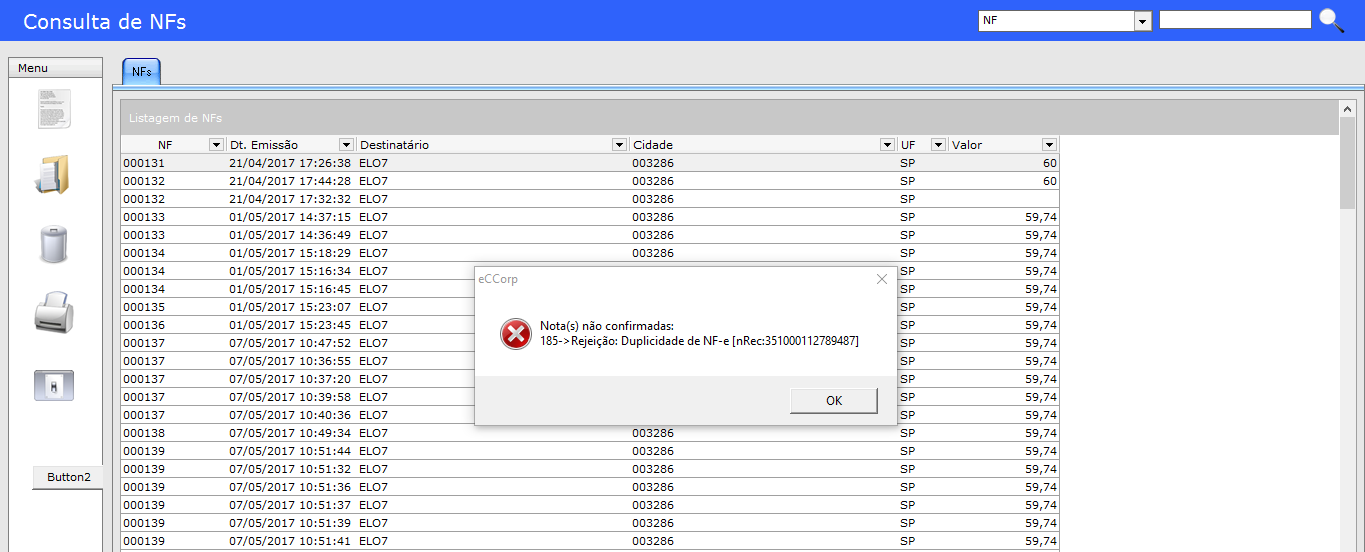Image resolution: width=1365 pixels, height=552 pixels.
Task: Click the Button2 button
Action: pos(68,477)
